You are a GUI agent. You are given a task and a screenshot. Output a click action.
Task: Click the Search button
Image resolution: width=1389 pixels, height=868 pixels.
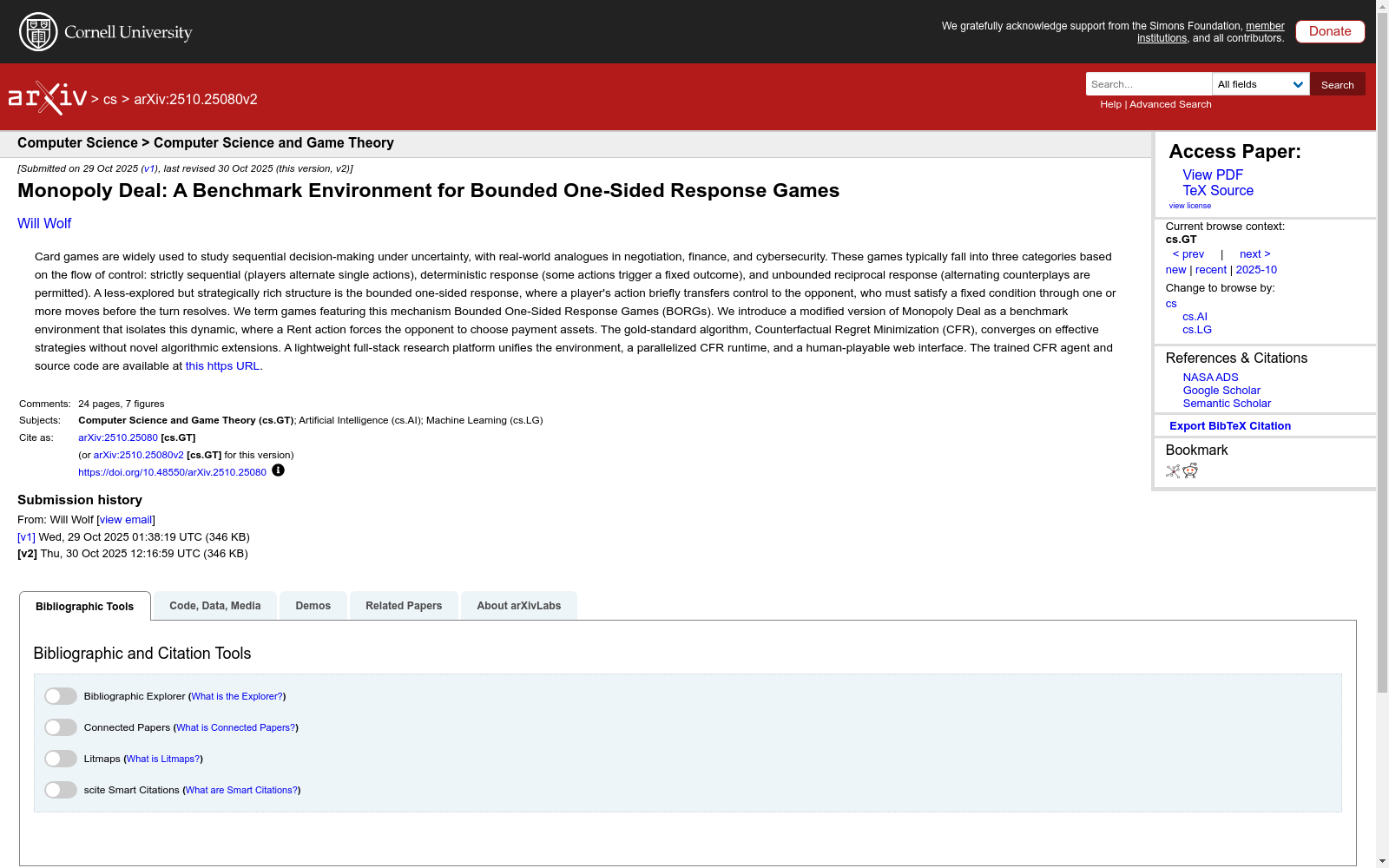coord(1338,84)
